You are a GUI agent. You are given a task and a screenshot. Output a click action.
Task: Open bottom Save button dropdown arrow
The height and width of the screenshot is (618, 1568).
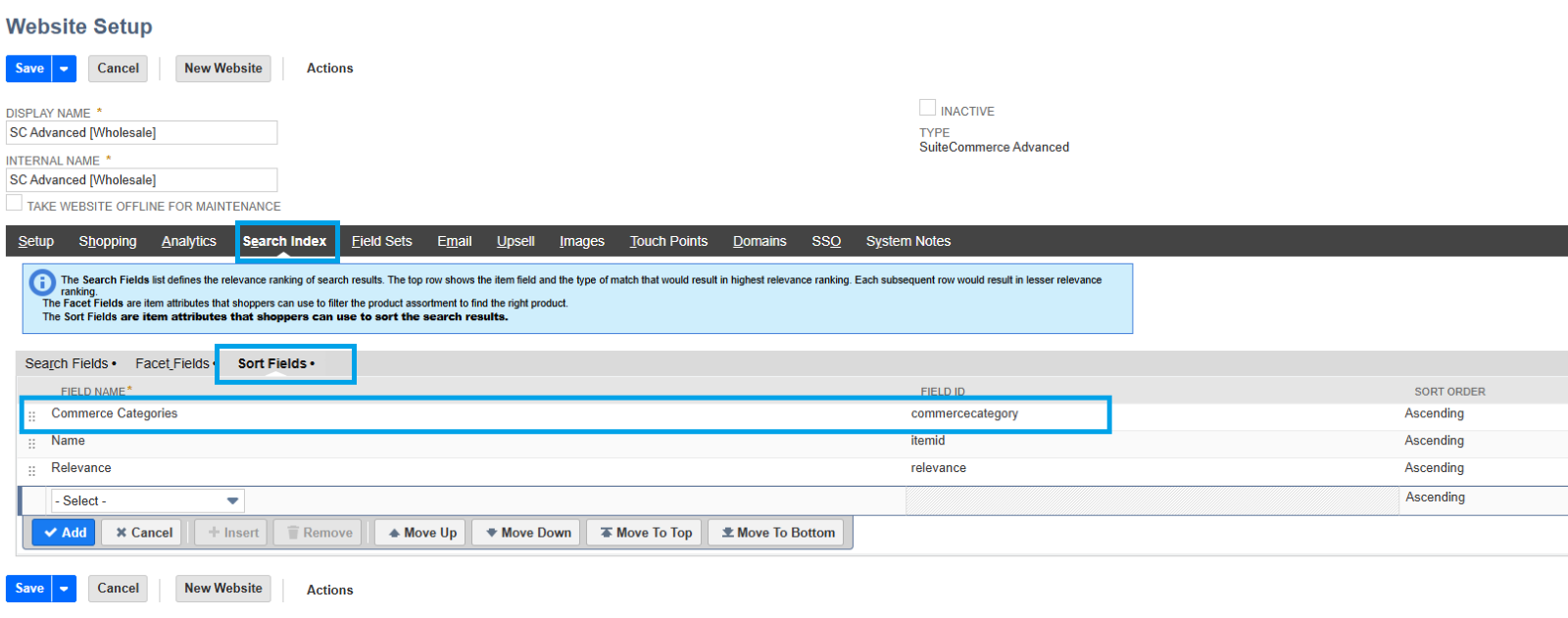click(64, 589)
